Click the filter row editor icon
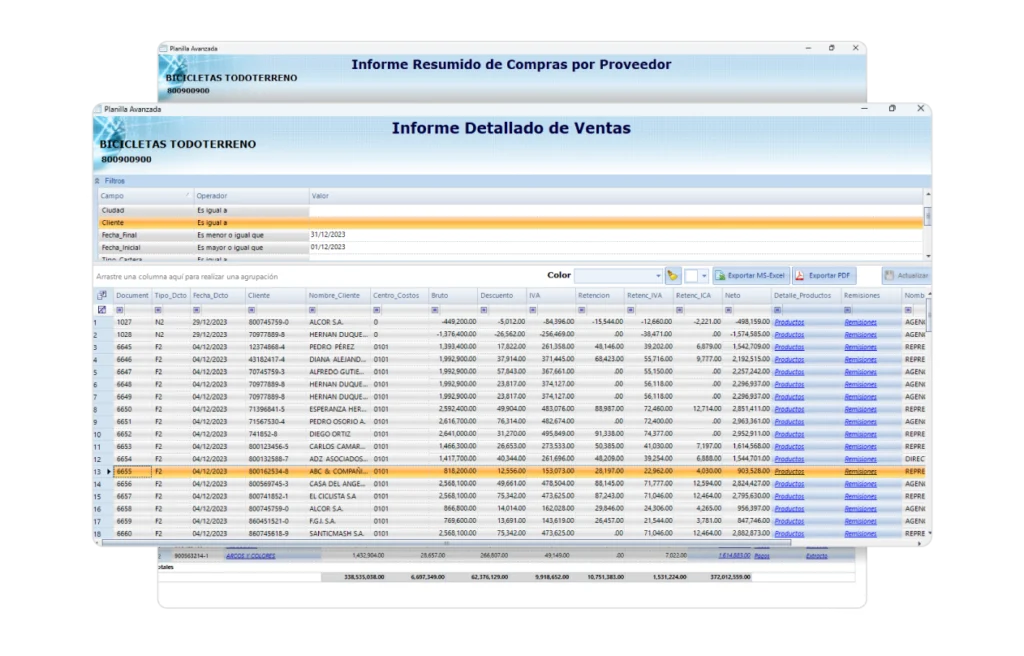Viewport: 1024px width, 656px height. tap(103, 310)
